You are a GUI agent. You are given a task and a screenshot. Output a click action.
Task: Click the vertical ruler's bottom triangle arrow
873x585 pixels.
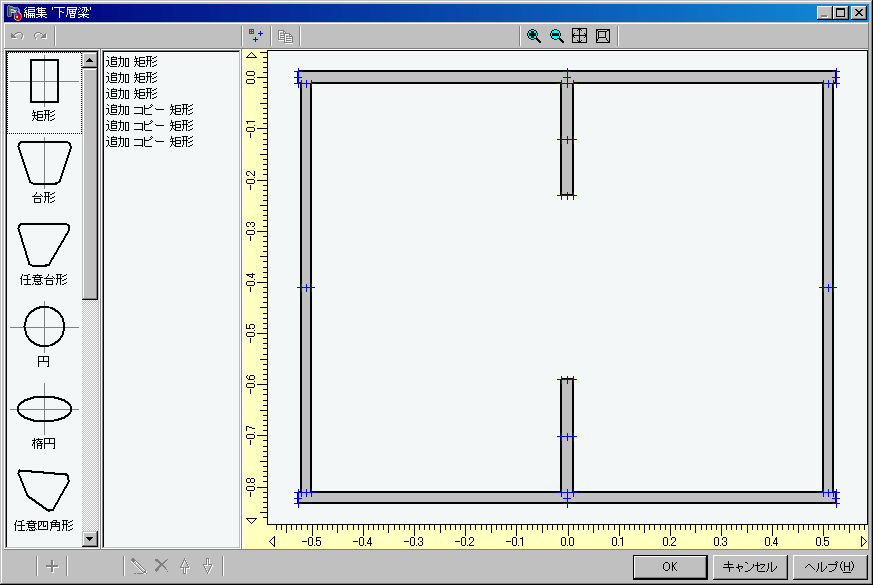pos(251,521)
